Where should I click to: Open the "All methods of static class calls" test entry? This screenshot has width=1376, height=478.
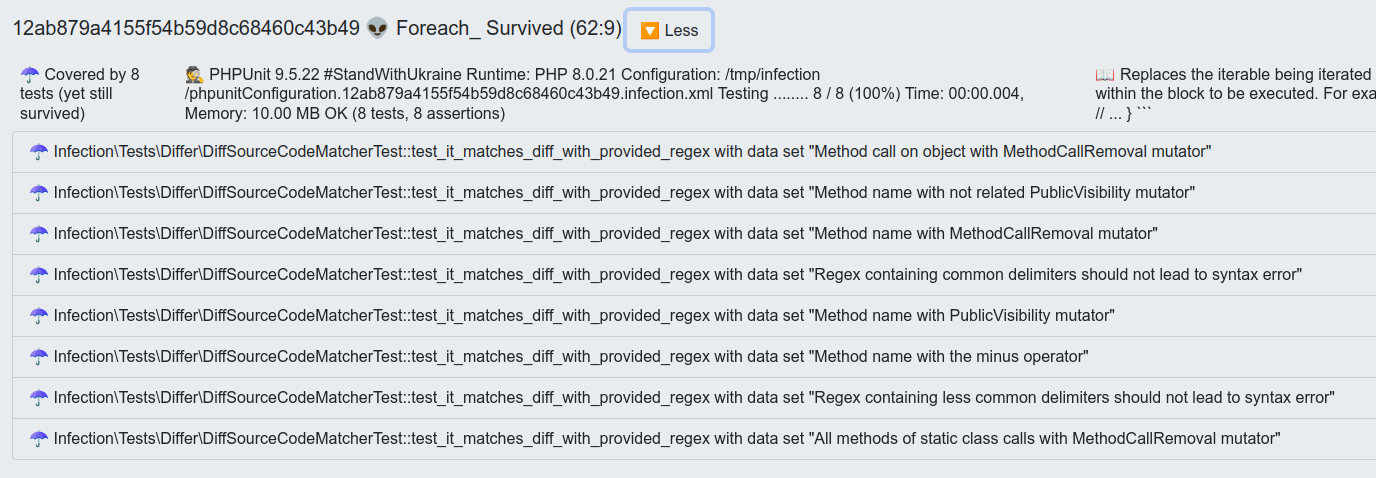(x=667, y=438)
